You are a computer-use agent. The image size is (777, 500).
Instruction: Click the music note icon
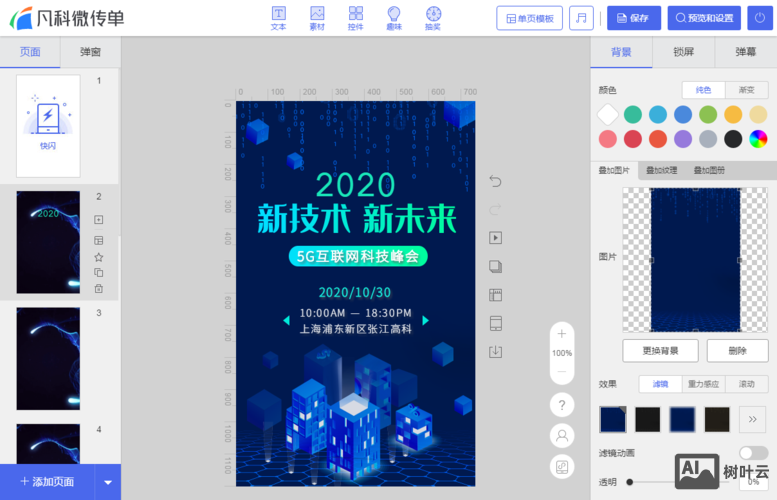(x=581, y=18)
